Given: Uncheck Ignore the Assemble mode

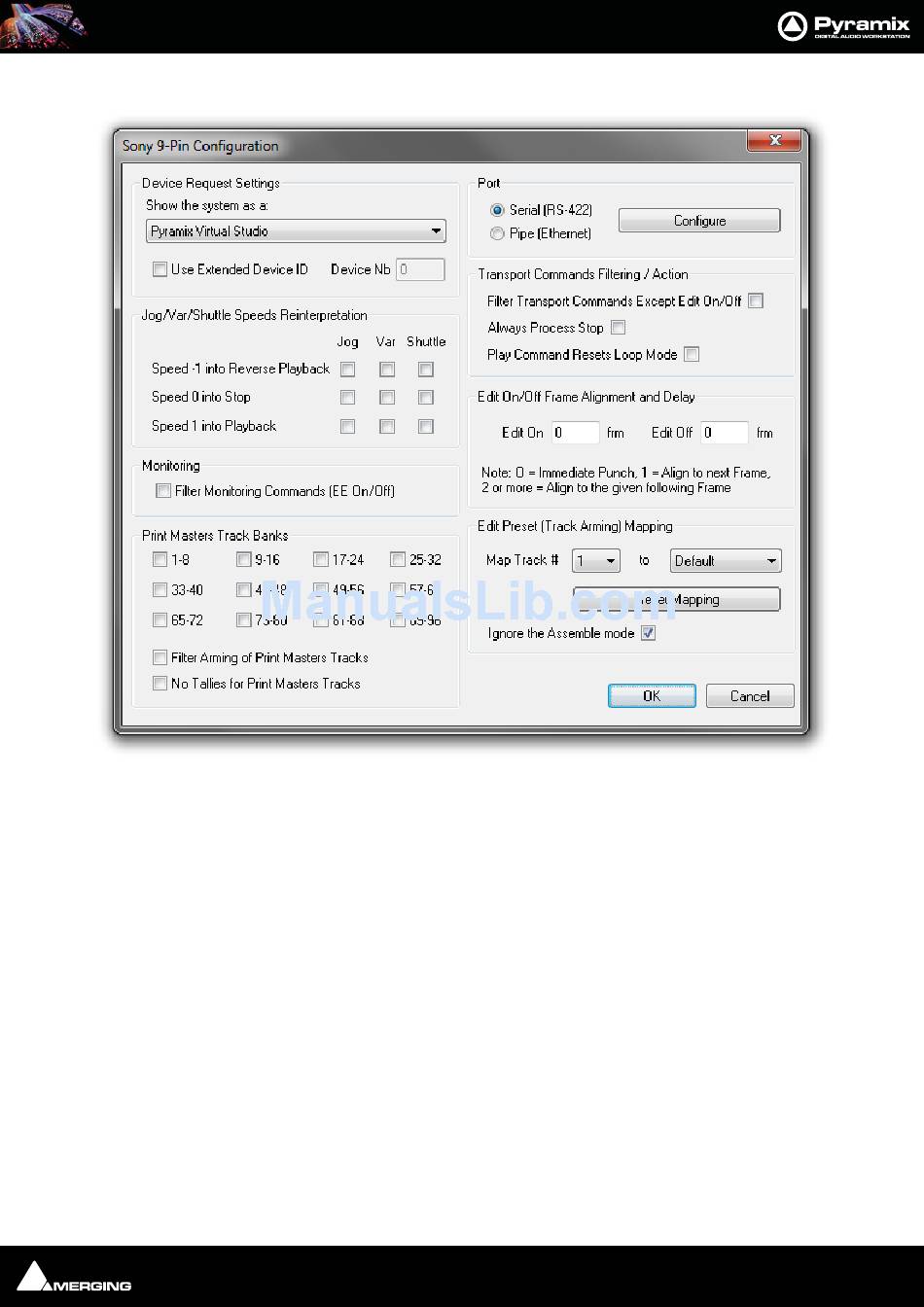Looking at the screenshot, I should [x=648, y=633].
